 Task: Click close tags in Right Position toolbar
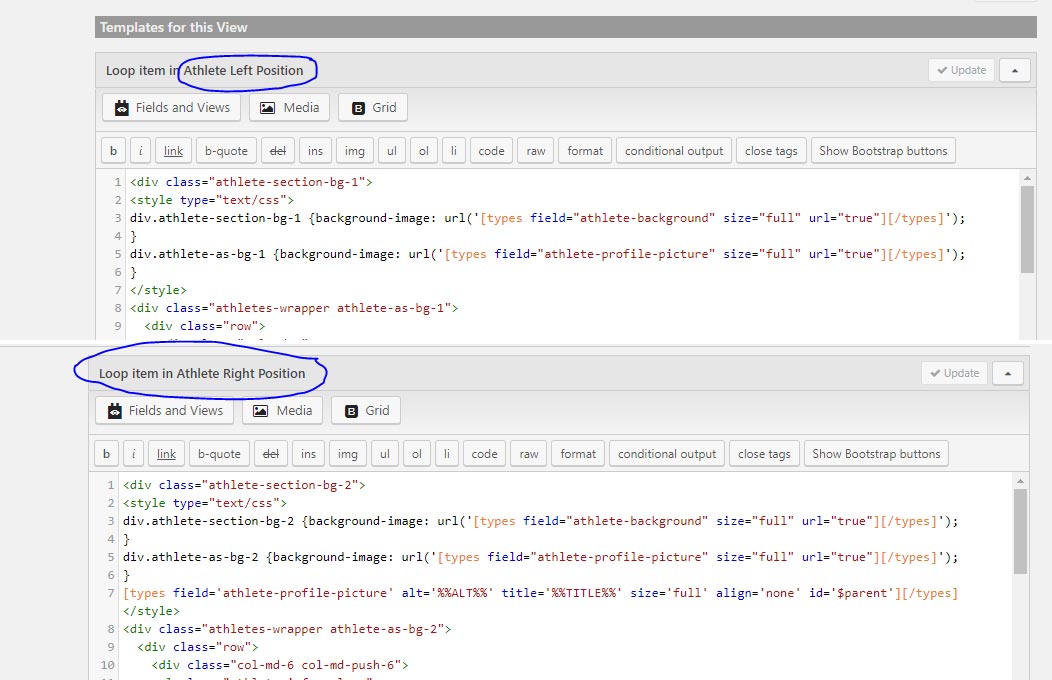click(764, 454)
